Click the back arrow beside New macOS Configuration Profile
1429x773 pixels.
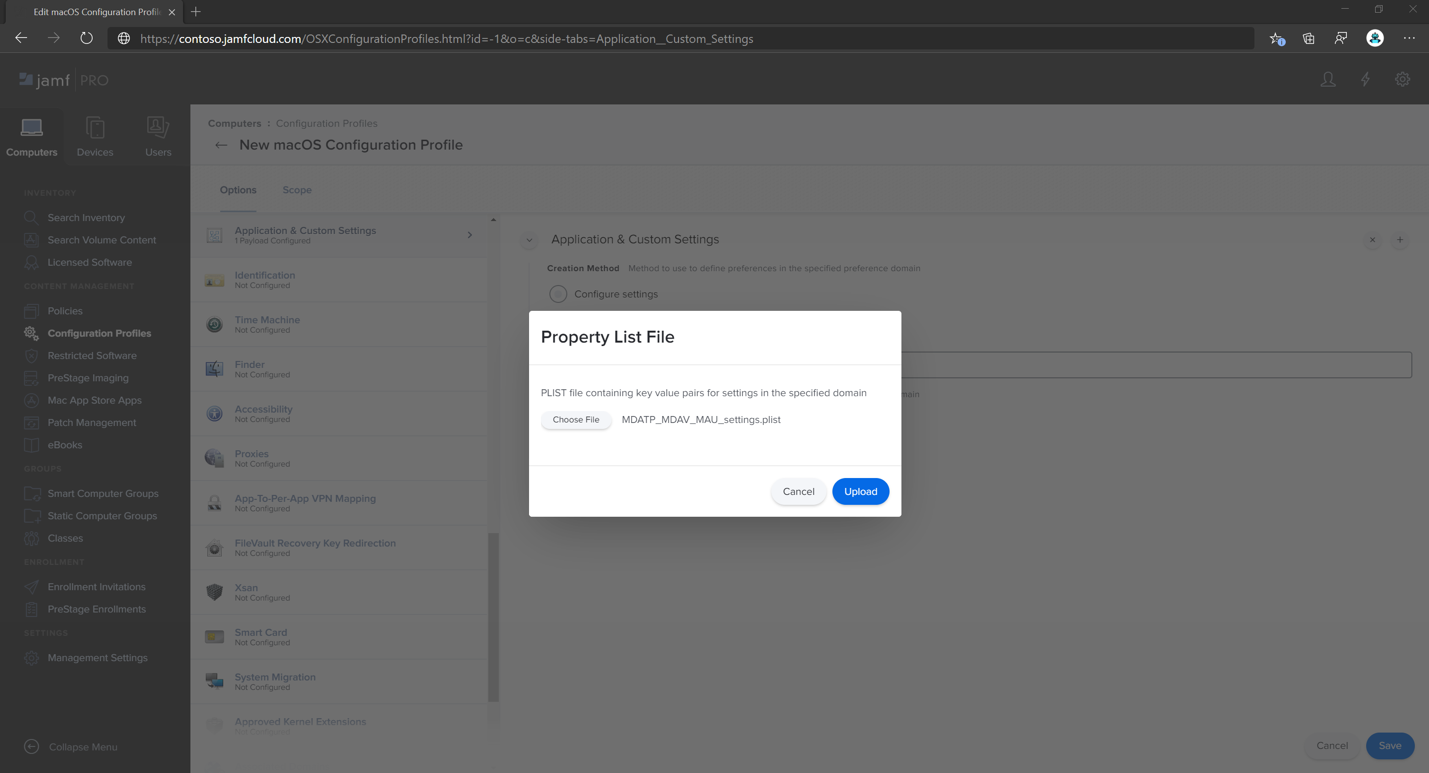221,145
